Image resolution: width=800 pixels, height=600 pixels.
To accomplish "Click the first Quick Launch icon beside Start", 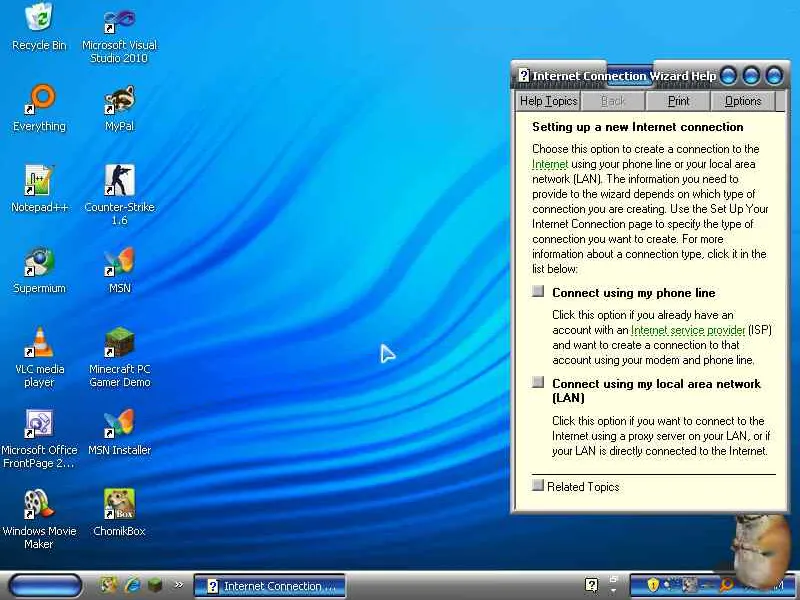I will click(108, 585).
